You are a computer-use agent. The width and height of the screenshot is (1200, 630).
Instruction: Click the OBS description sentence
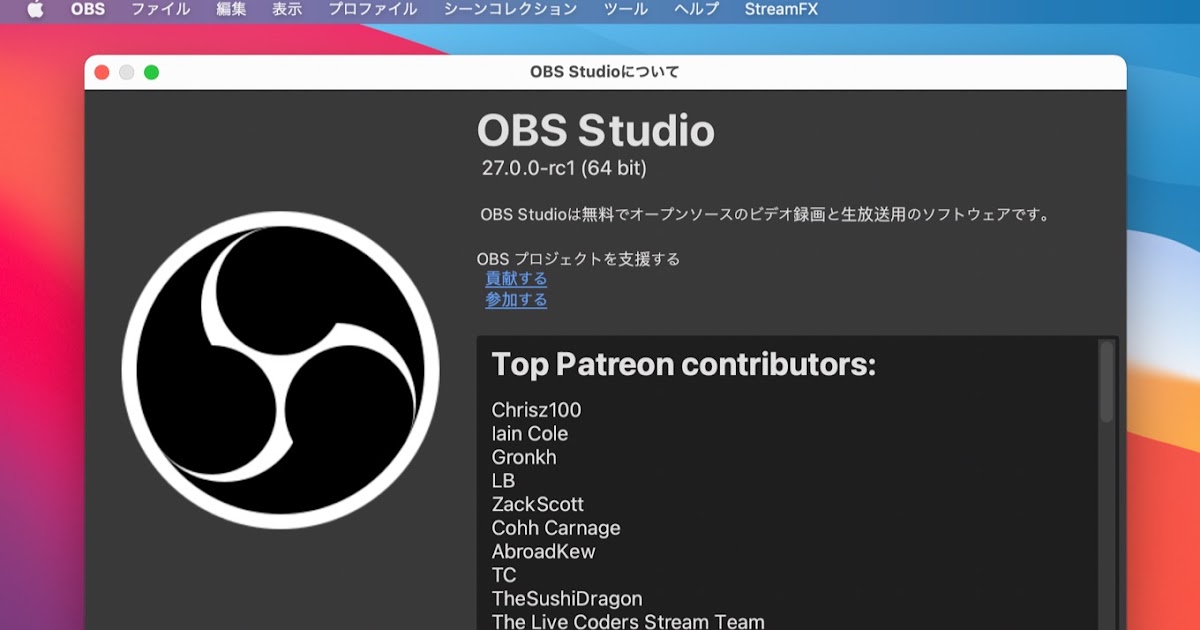[766, 214]
